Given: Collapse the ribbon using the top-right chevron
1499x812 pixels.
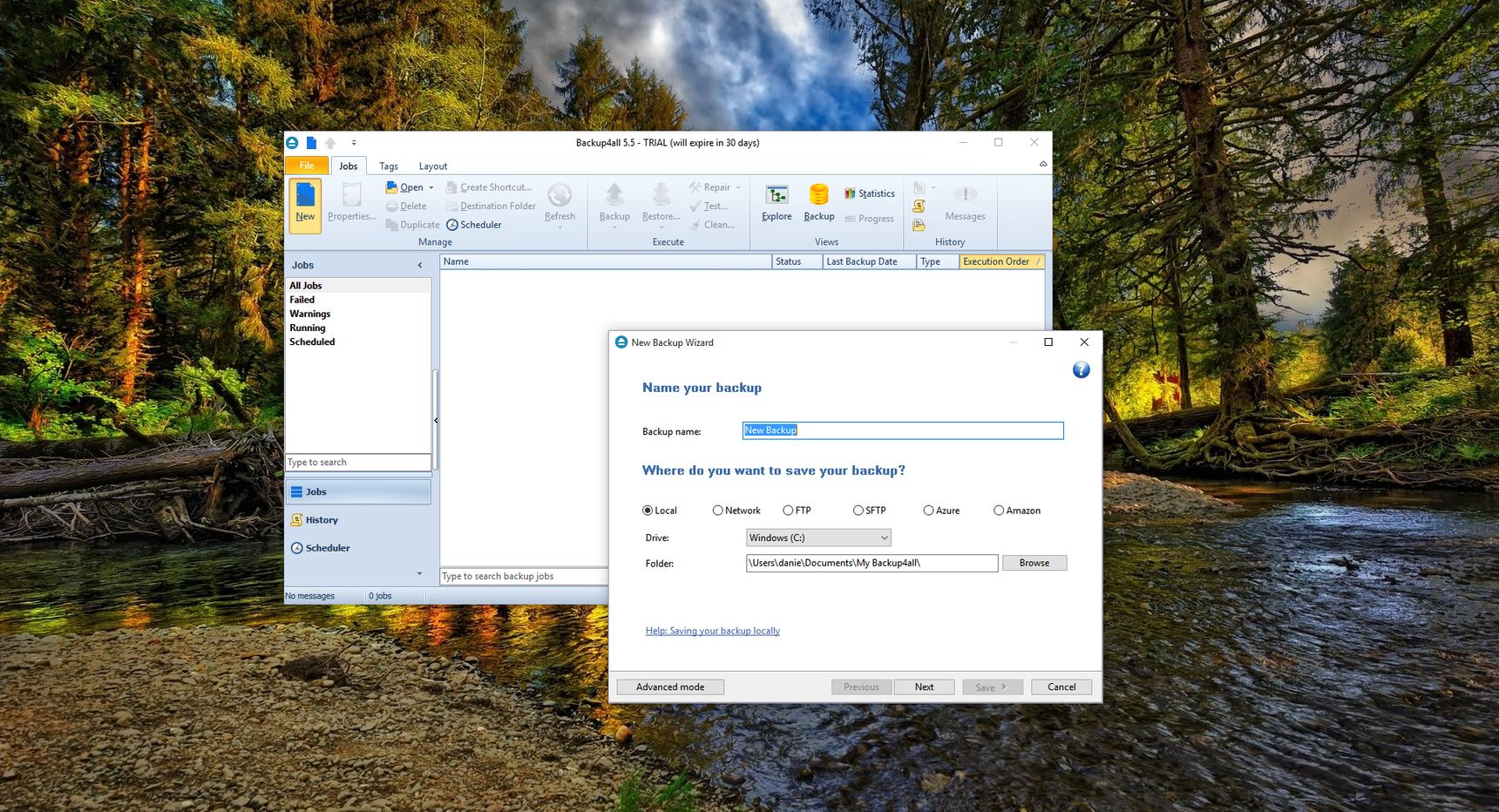Looking at the screenshot, I should (1043, 164).
